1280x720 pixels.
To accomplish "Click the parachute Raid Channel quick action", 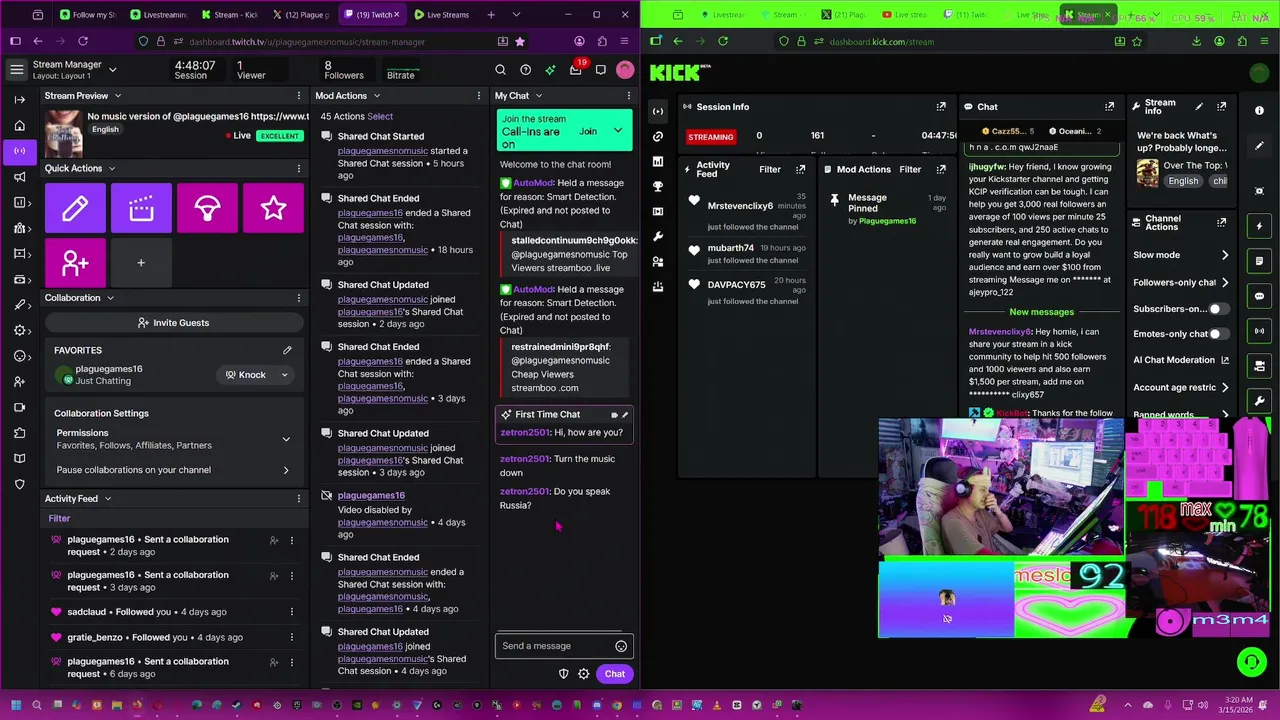I will pos(207,208).
